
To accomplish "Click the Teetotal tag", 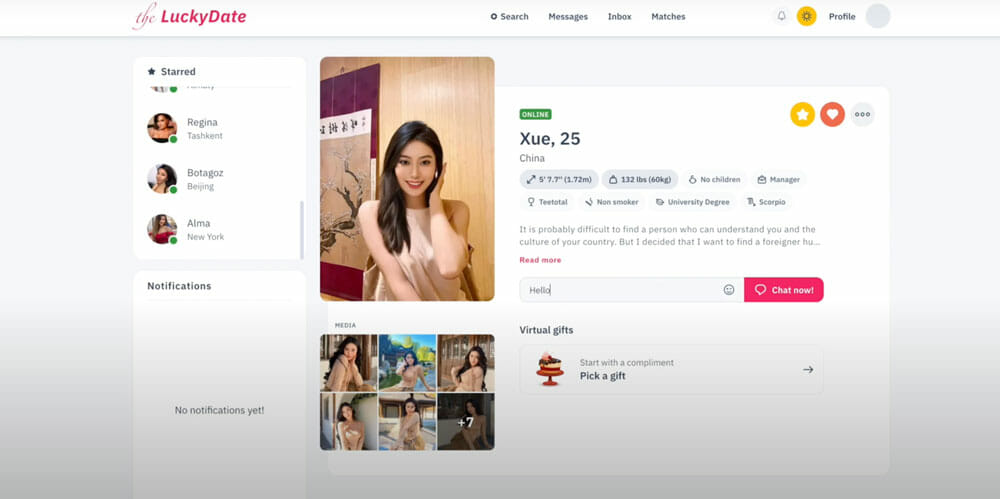I will [x=547, y=202].
